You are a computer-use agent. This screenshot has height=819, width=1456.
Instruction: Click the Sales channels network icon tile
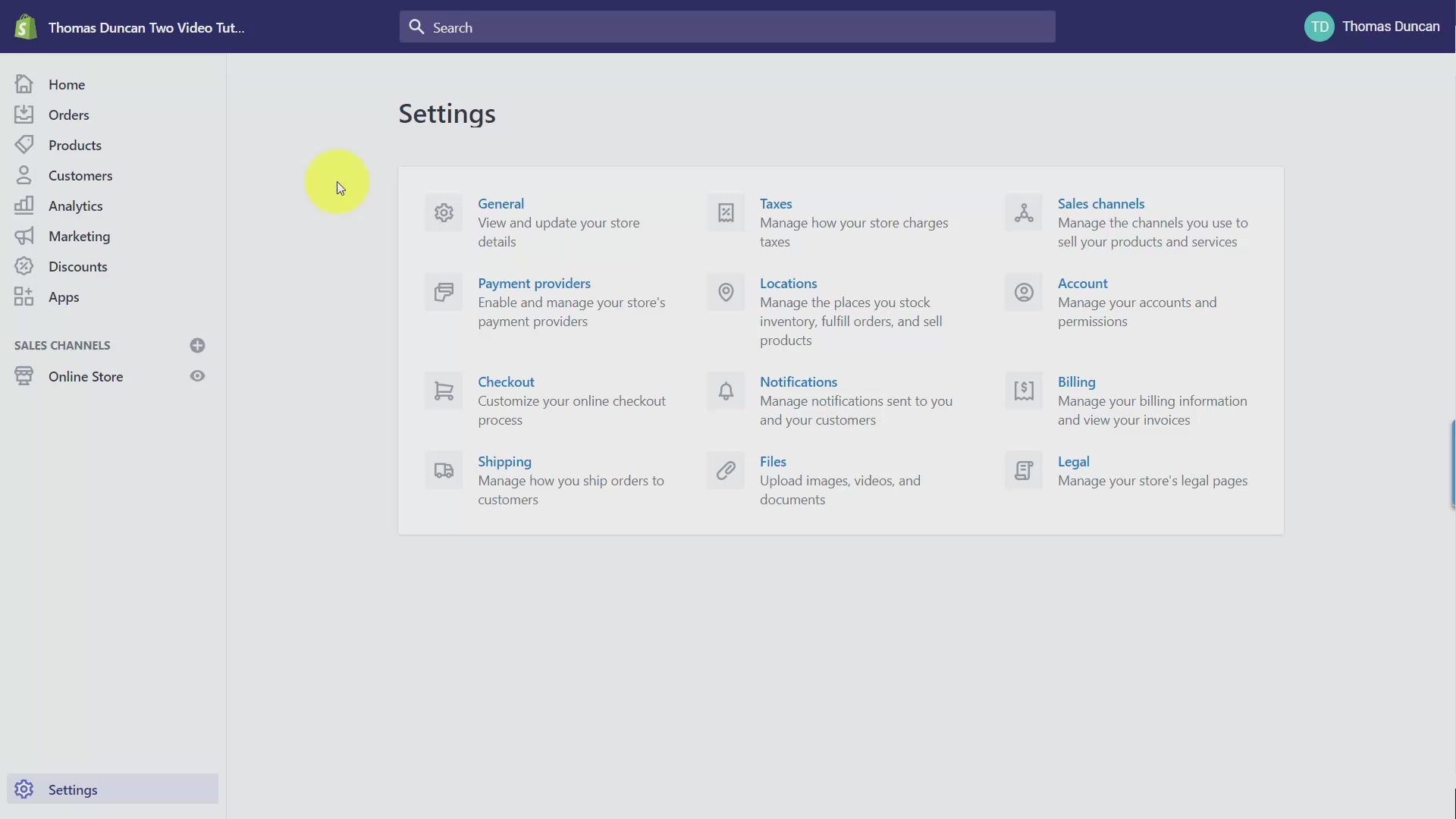click(1024, 213)
